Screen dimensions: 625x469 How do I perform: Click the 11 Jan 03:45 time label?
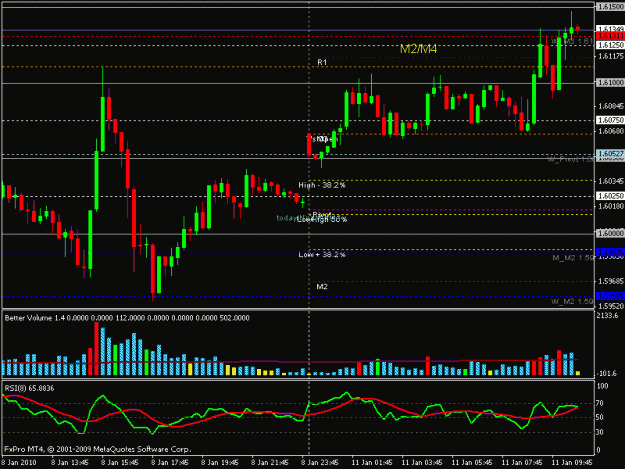tap(422, 462)
